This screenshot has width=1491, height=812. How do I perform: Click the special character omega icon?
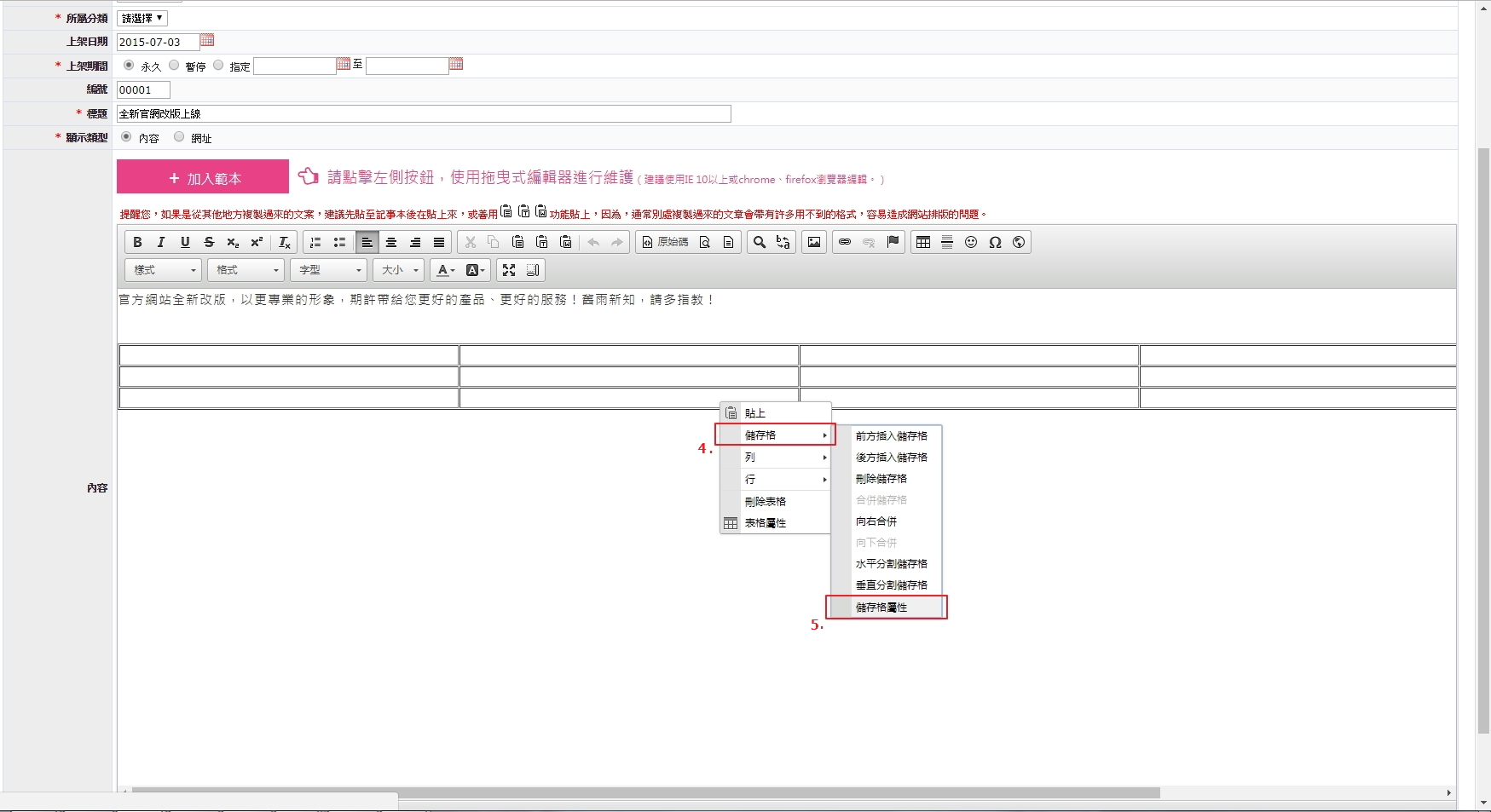994,243
